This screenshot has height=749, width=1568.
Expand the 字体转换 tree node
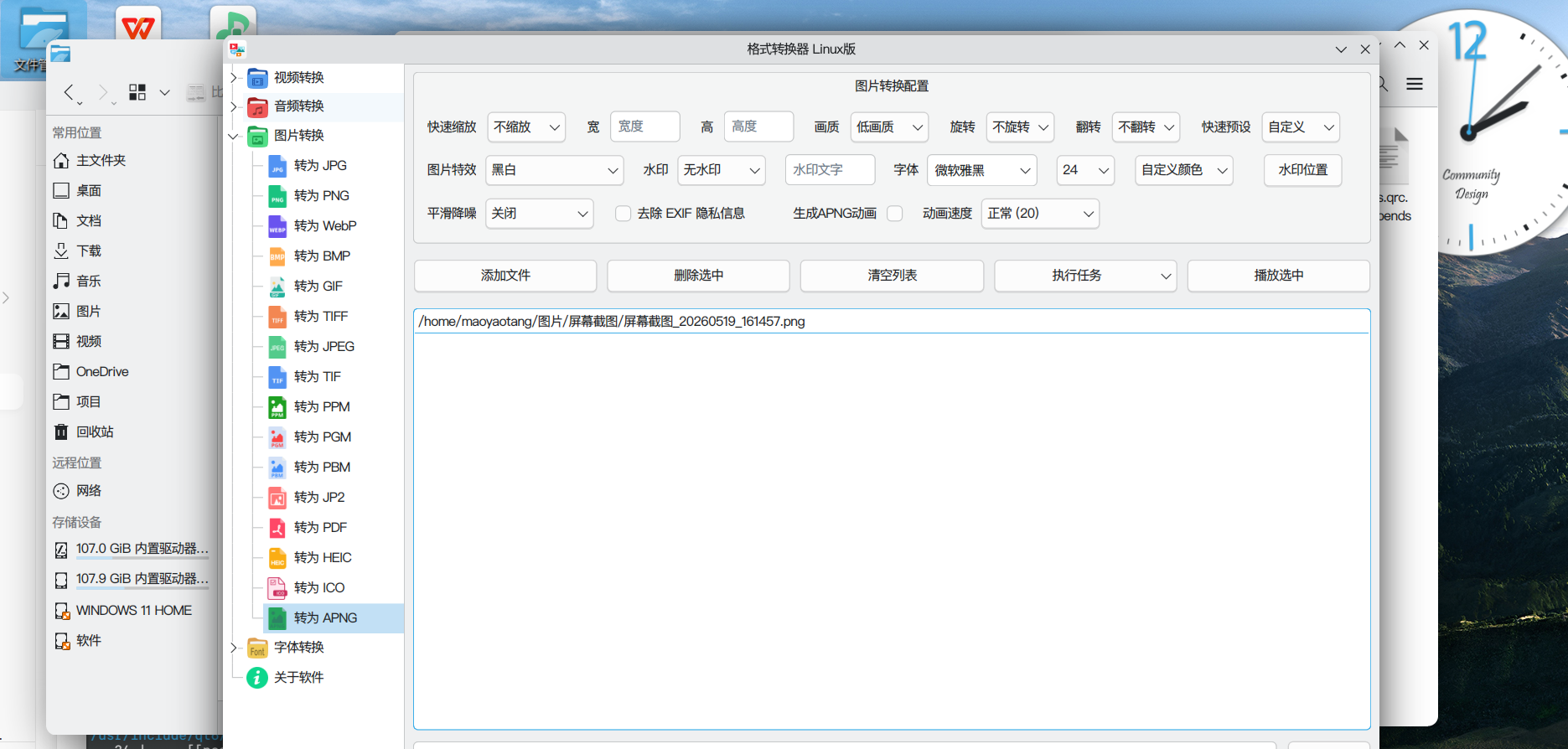(234, 648)
